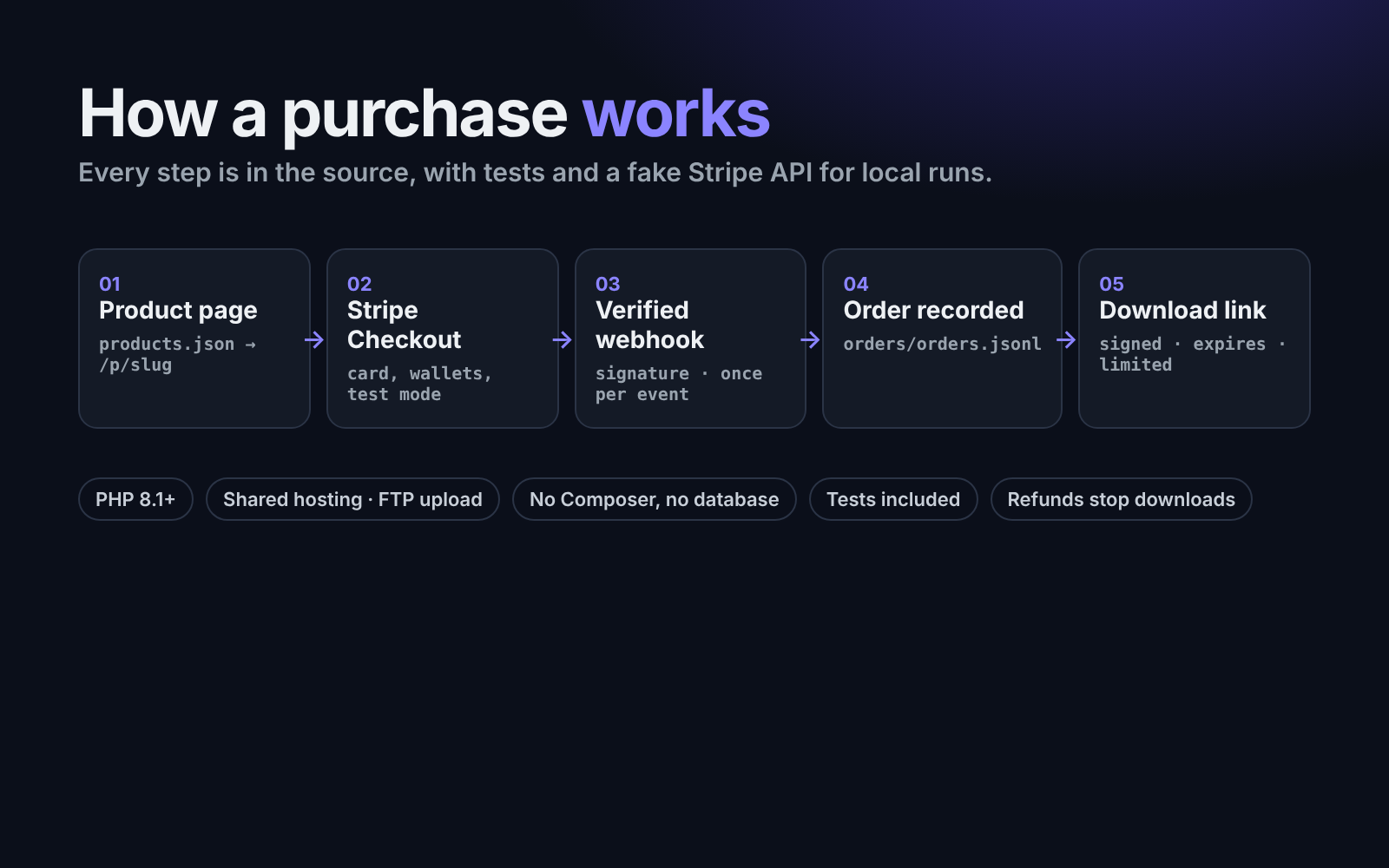The width and height of the screenshot is (1389, 868).
Task: Click the step number "01"
Action: [110, 284]
